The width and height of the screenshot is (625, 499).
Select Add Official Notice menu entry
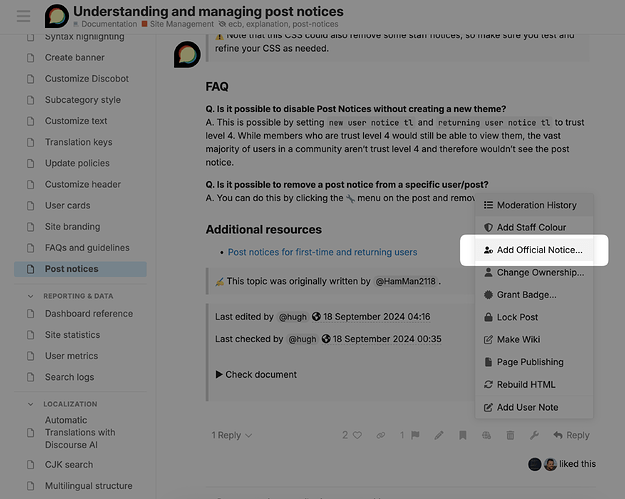[534, 250]
